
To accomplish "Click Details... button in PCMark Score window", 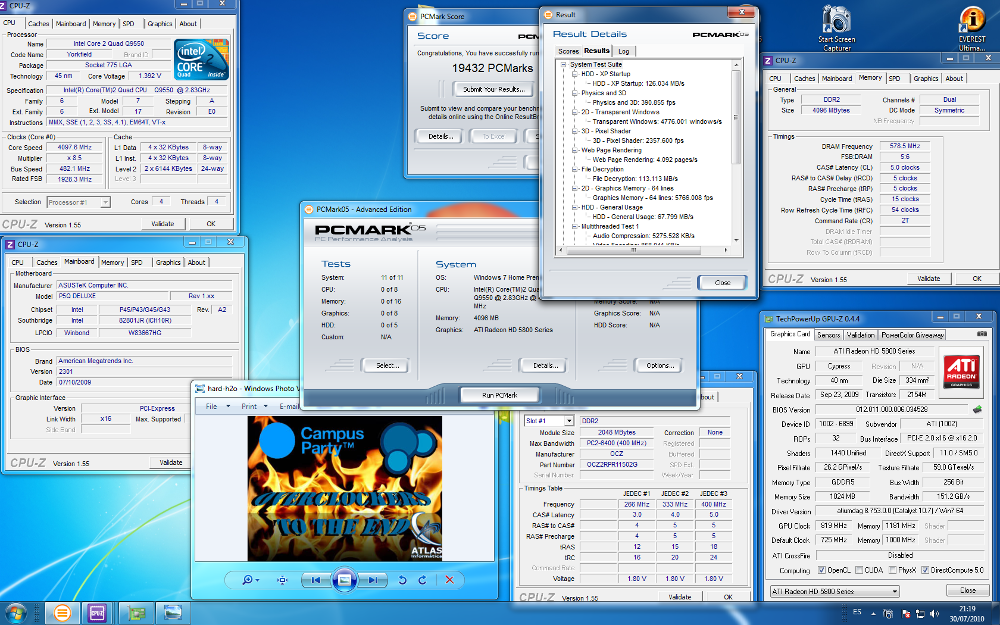I will [439, 136].
